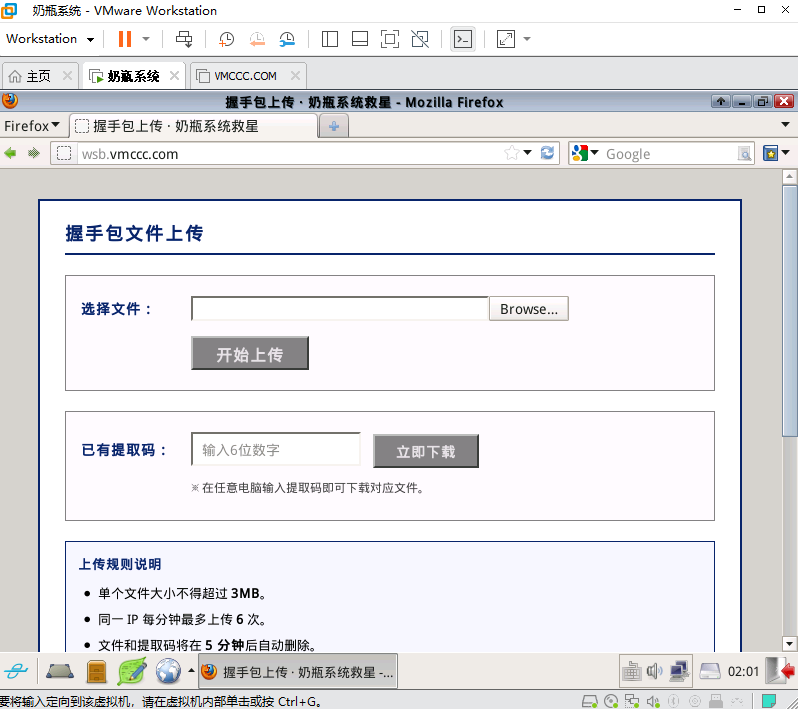Click the VMware sound card status icon
This screenshot has width=798, height=709.
tap(653, 701)
